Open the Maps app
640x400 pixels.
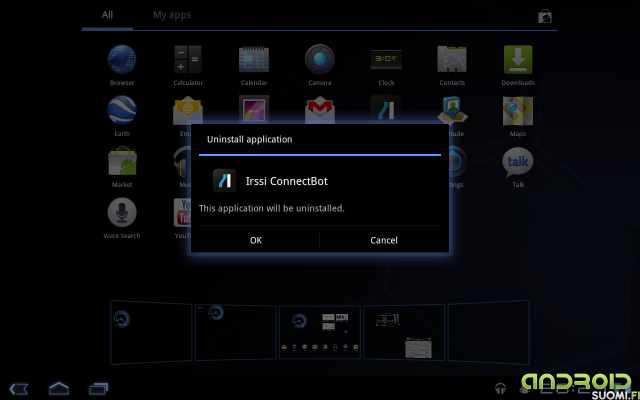click(518, 110)
